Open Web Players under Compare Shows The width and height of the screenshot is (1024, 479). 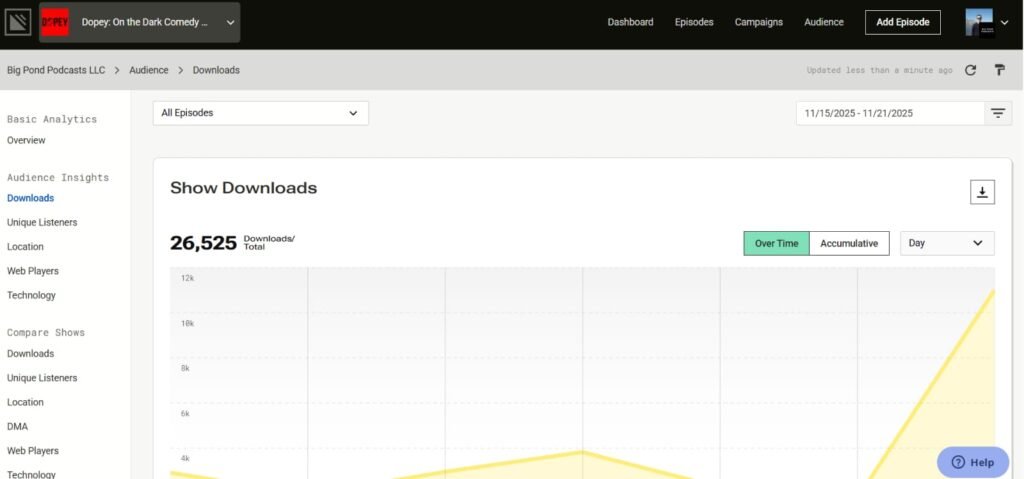coord(33,451)
